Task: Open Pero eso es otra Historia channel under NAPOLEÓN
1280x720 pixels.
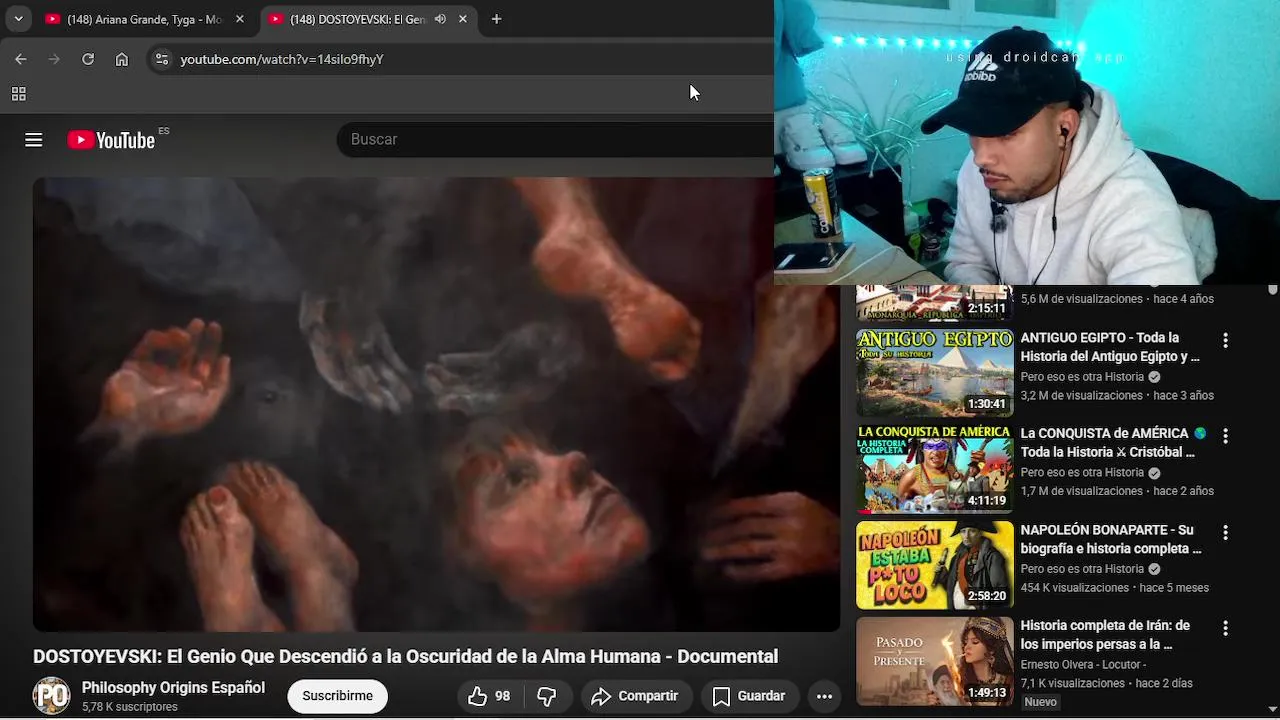Action: [1082, 569]
